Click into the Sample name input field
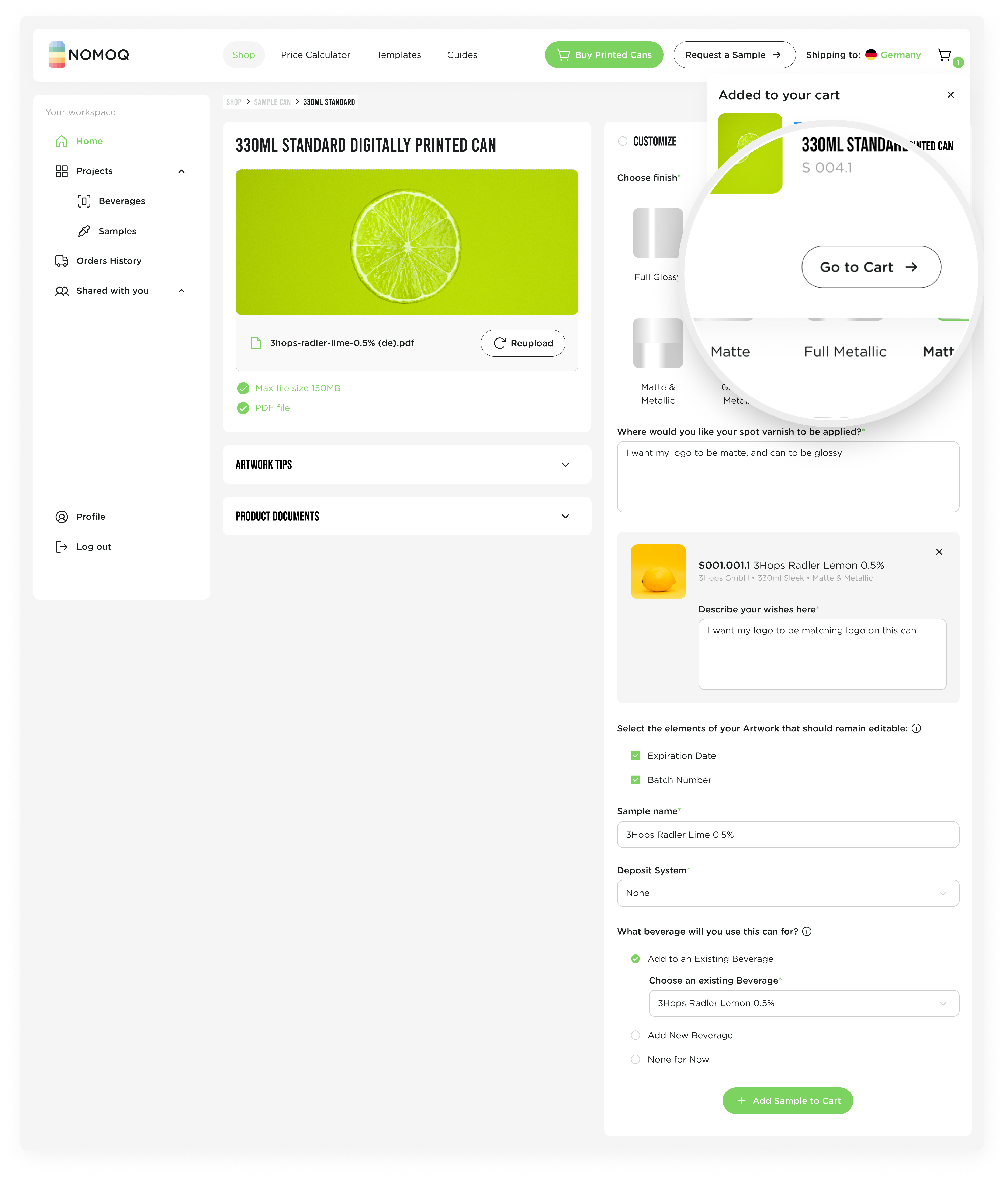The height and width of the screenshot is (1179, 1008). coord(787,835)
